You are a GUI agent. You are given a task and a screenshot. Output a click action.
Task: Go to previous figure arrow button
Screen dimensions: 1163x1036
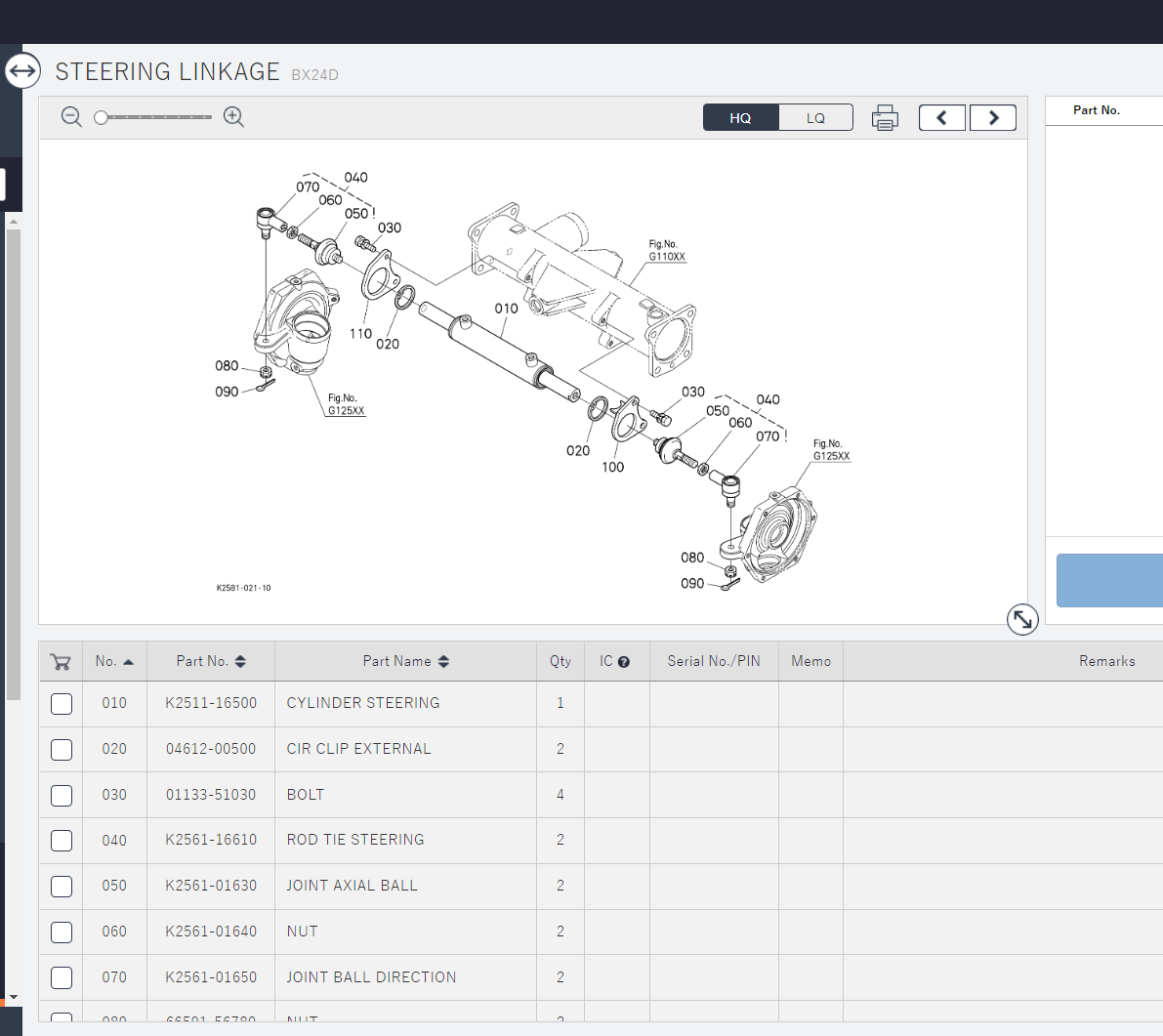tap(942, 118)
